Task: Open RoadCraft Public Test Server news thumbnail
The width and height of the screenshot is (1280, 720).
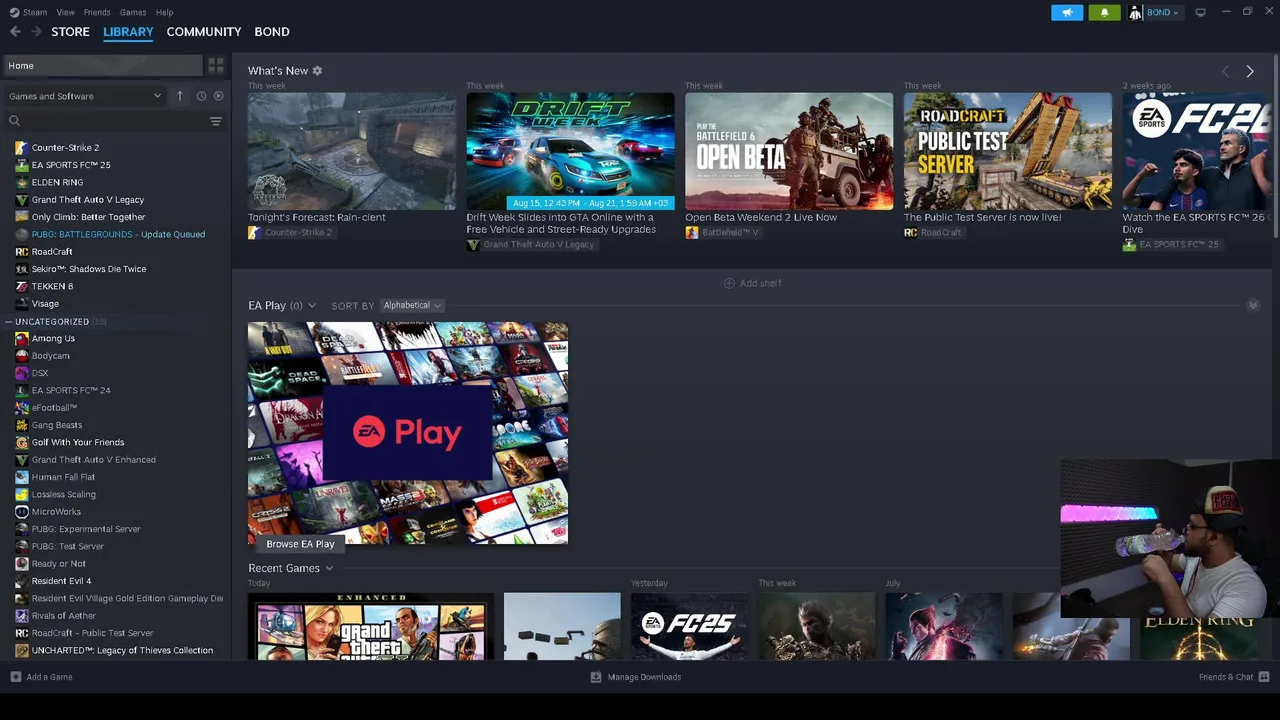Action: pyautogui.click(x=1008, y=151)
